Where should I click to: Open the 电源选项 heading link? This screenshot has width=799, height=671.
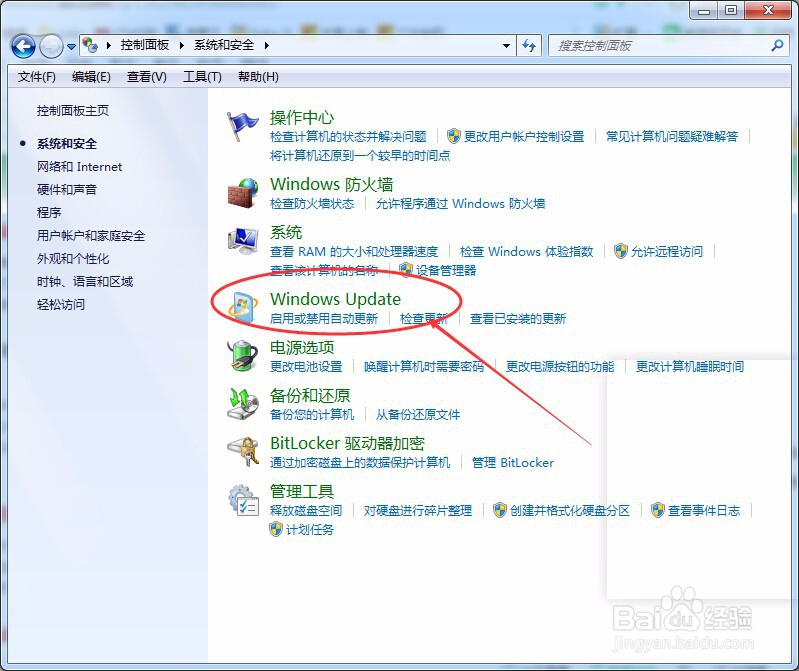coord(302,347)
